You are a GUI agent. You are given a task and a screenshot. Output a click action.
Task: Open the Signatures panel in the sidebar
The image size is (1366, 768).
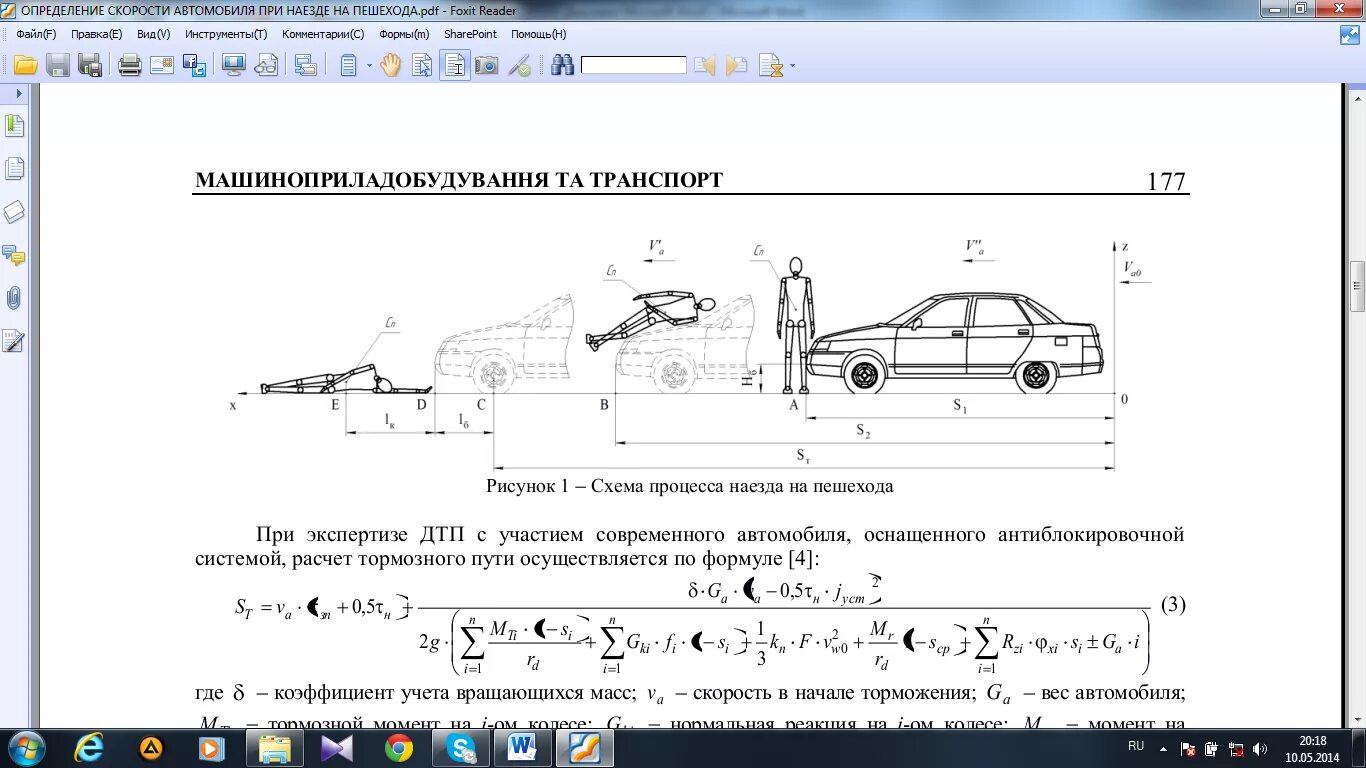[15, 341]
